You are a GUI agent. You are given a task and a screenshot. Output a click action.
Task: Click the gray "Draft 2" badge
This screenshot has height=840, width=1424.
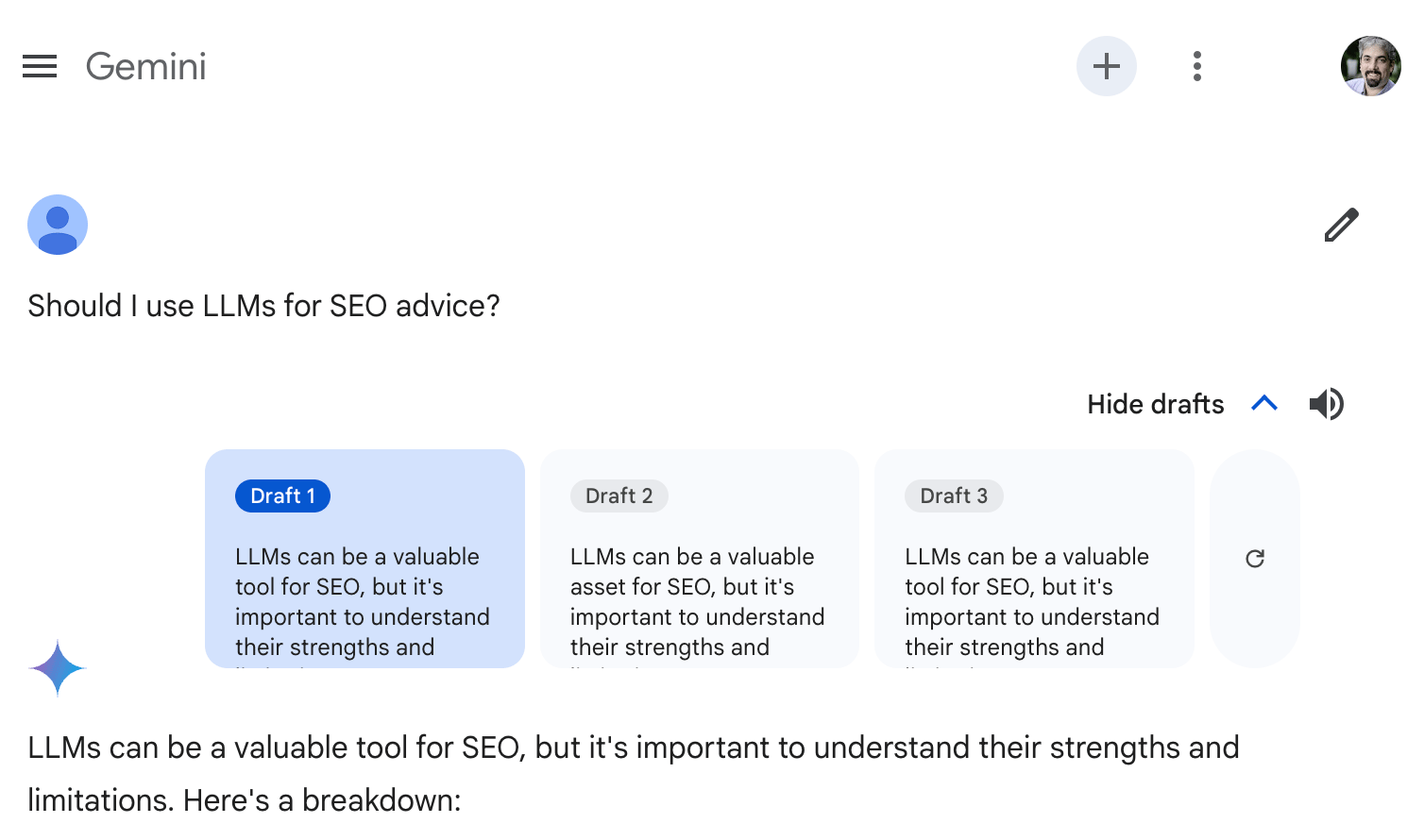[619, 496]
